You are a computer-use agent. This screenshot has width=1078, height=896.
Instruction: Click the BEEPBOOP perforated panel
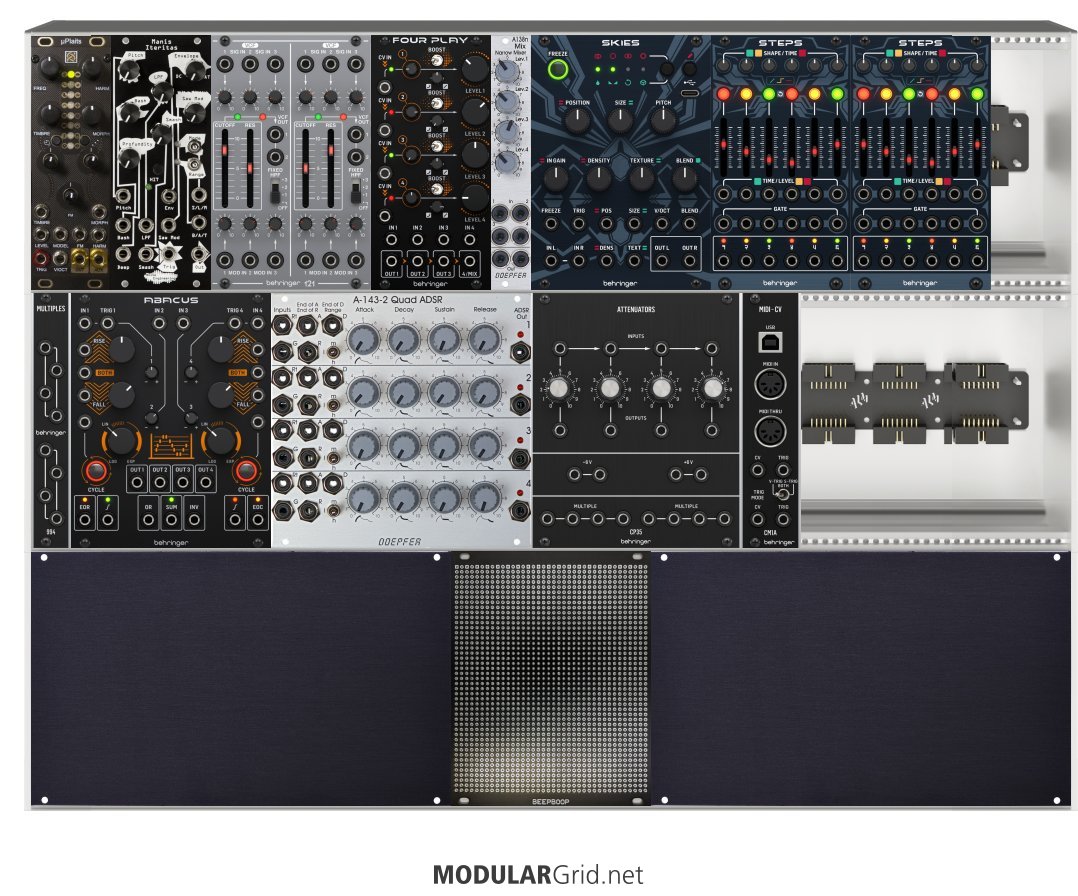tap(551, 679)
